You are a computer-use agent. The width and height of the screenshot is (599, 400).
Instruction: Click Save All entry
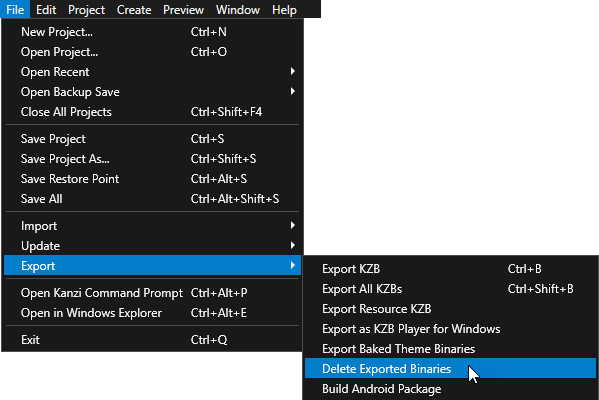152,199
